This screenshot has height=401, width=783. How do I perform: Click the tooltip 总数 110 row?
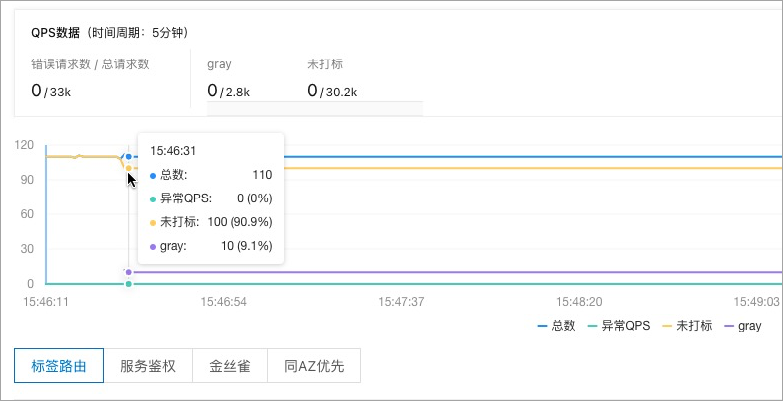point(211,175)
